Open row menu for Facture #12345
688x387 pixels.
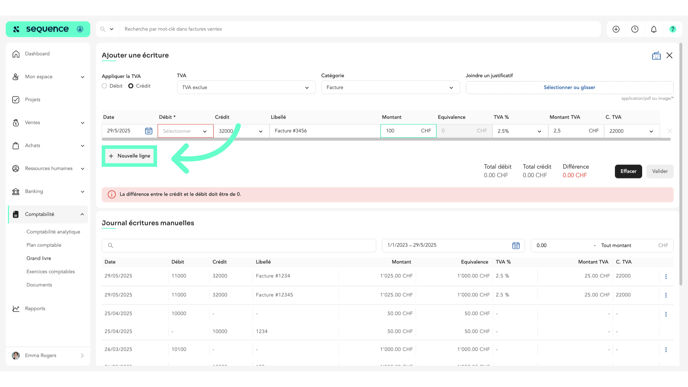tap(666, 295)
